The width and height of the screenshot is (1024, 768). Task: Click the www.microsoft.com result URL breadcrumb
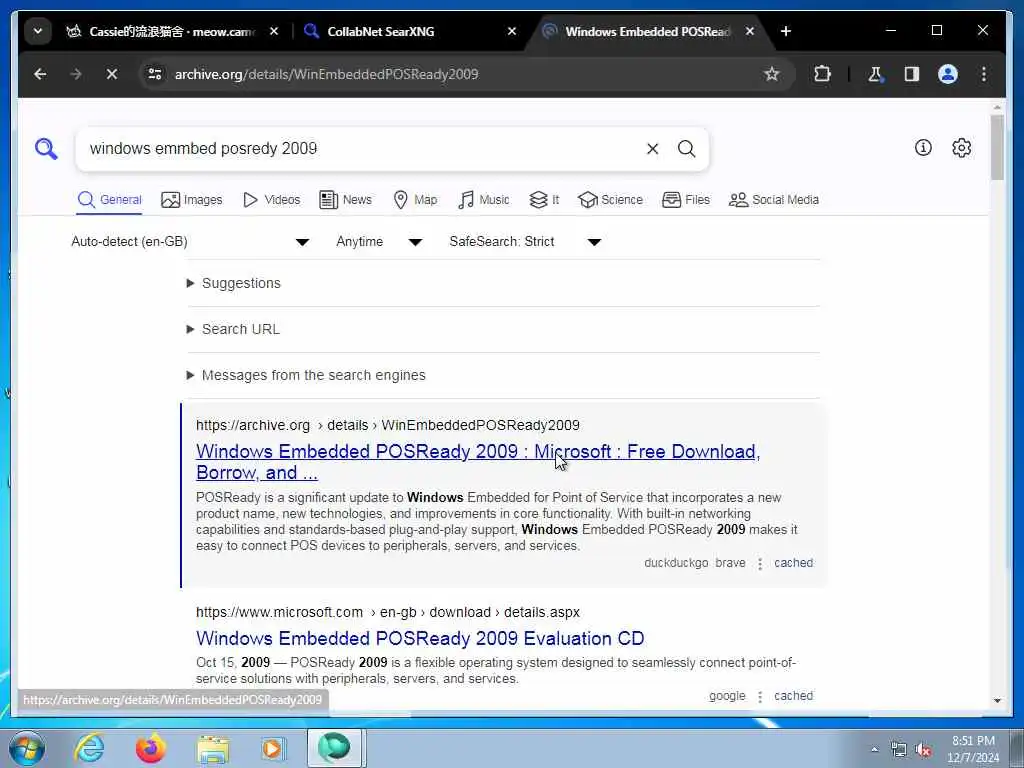(388, 613)
